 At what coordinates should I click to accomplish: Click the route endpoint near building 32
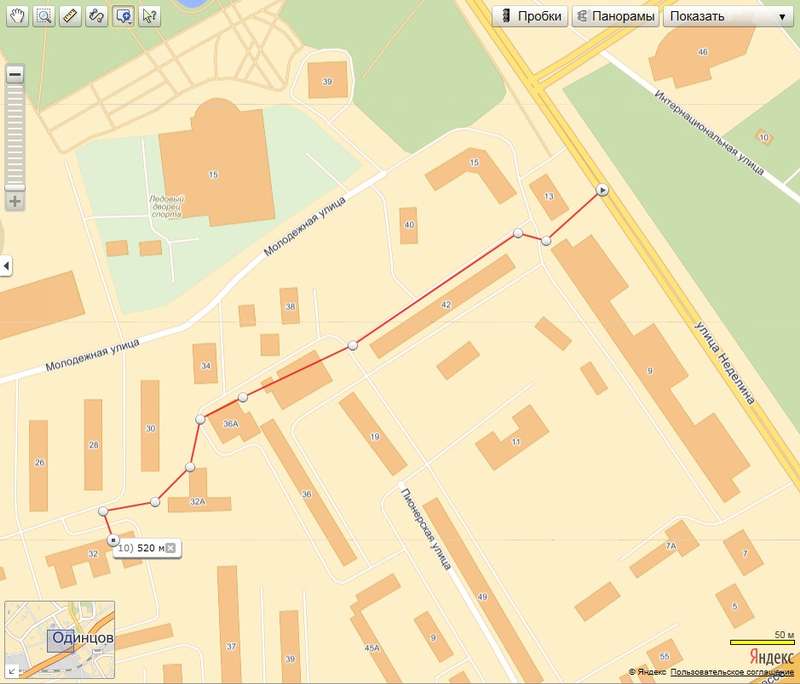point(111,539)
